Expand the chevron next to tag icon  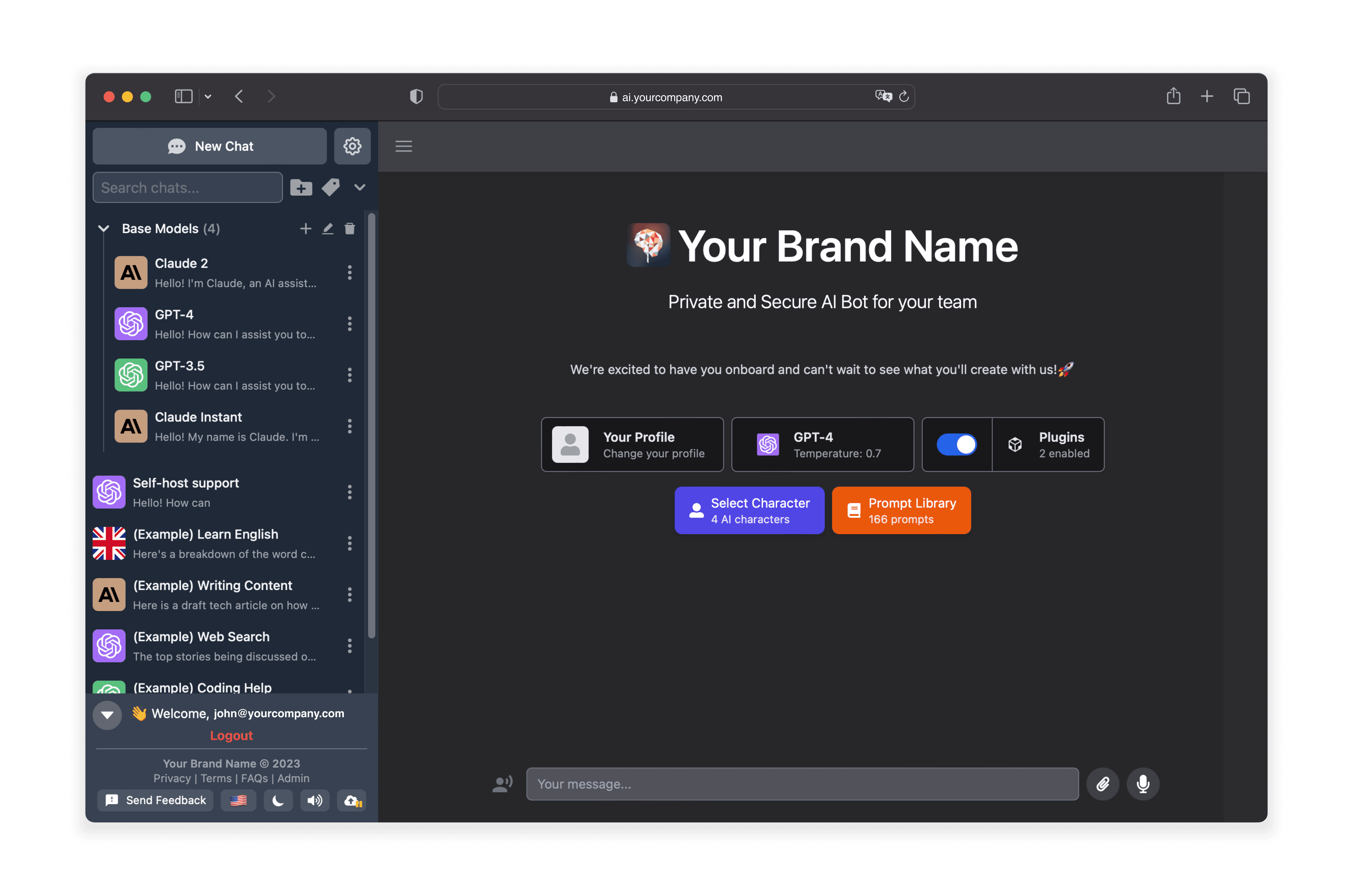click(x=359, y=187)
